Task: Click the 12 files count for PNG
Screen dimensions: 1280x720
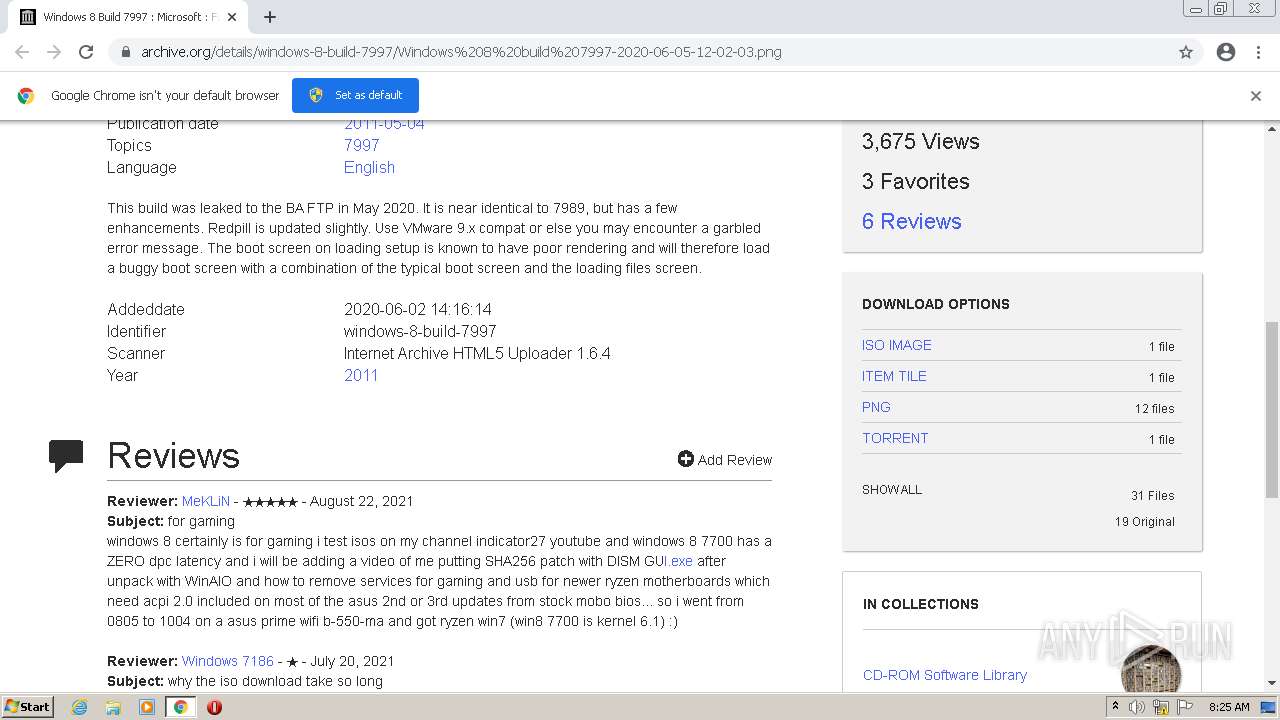Action: (x=1154, y=408)
